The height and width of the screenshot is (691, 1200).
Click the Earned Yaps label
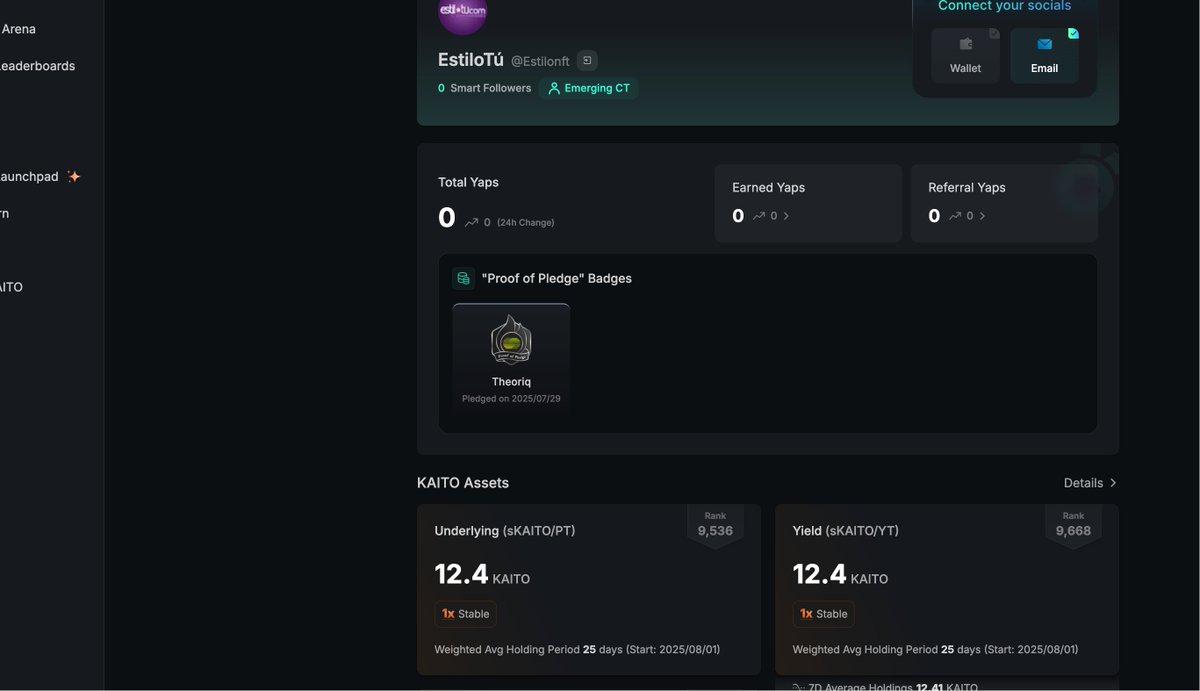pyautogui.click(x=768, y=187)
